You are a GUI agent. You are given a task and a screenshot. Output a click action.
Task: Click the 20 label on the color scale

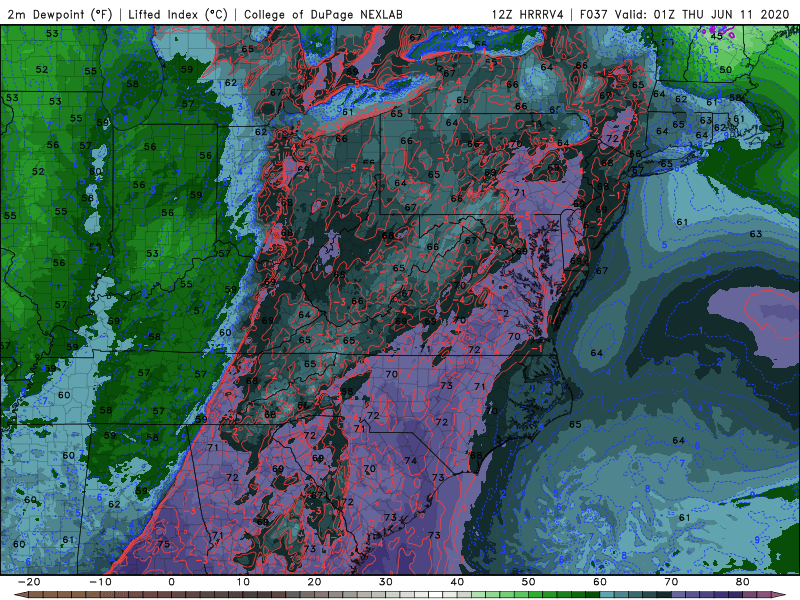point(314,582)
